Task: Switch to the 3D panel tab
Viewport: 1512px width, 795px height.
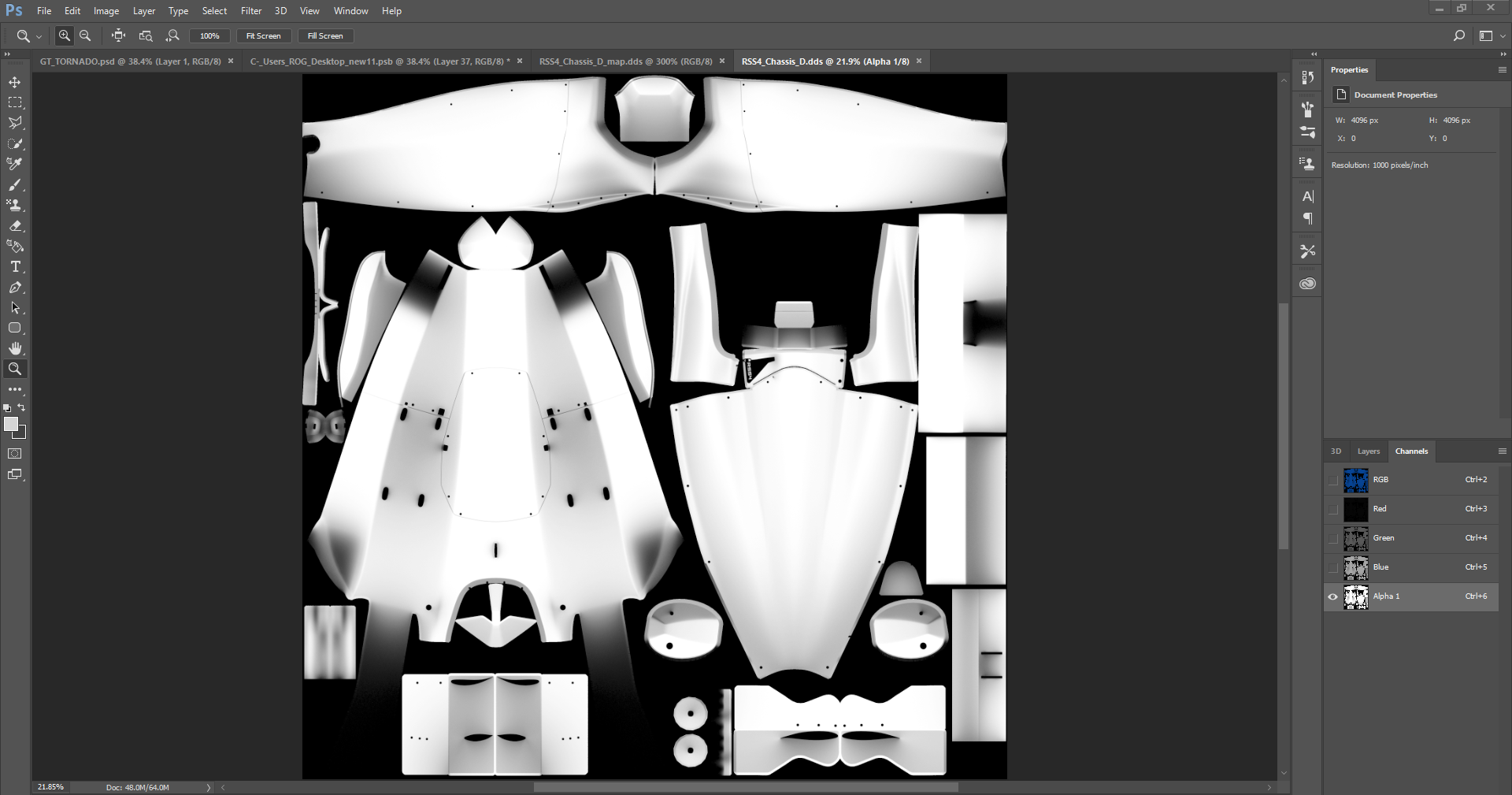Action: (1336, 451)
